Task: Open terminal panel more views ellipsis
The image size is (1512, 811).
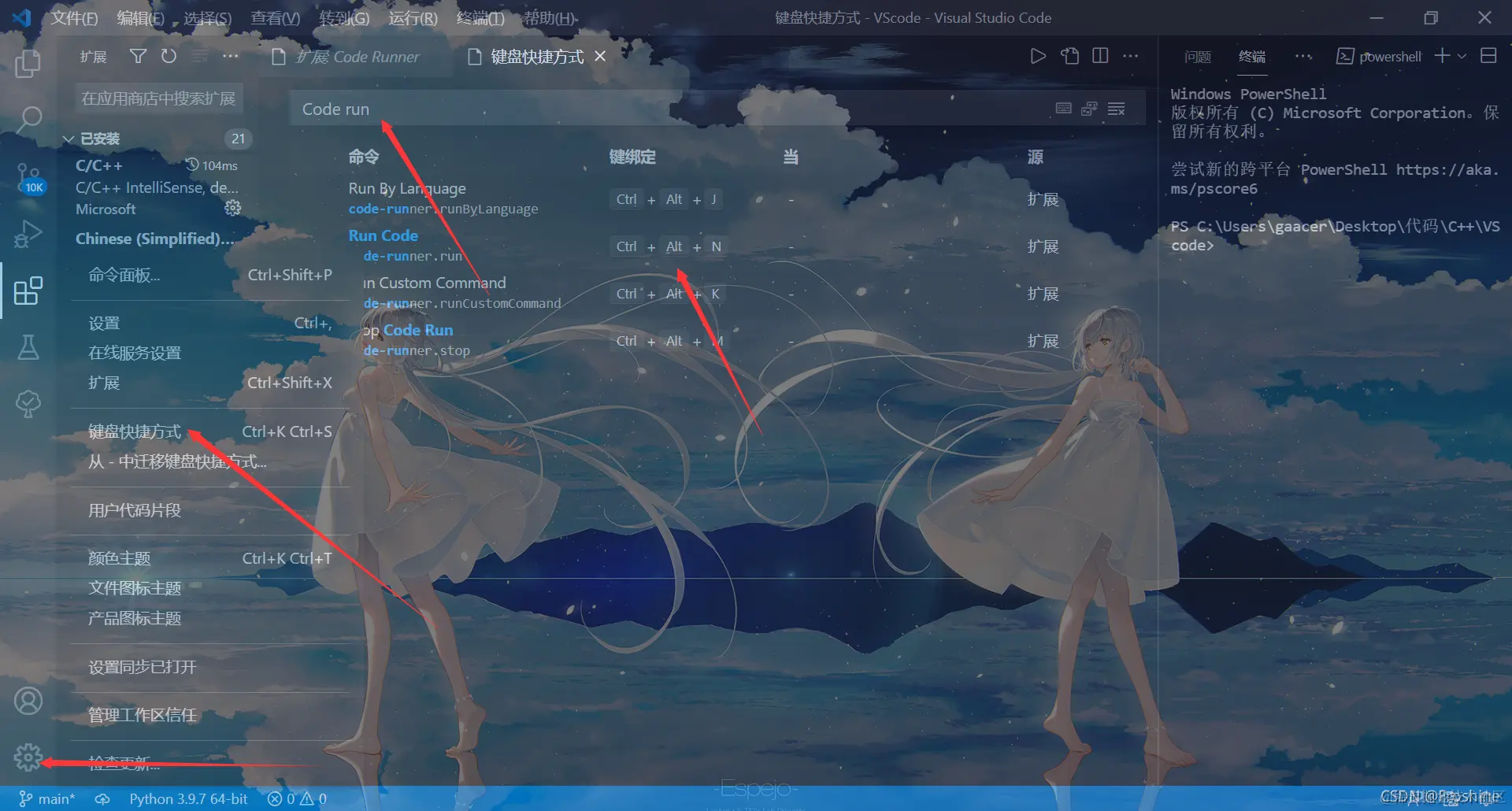Action: pos(1303,56)
